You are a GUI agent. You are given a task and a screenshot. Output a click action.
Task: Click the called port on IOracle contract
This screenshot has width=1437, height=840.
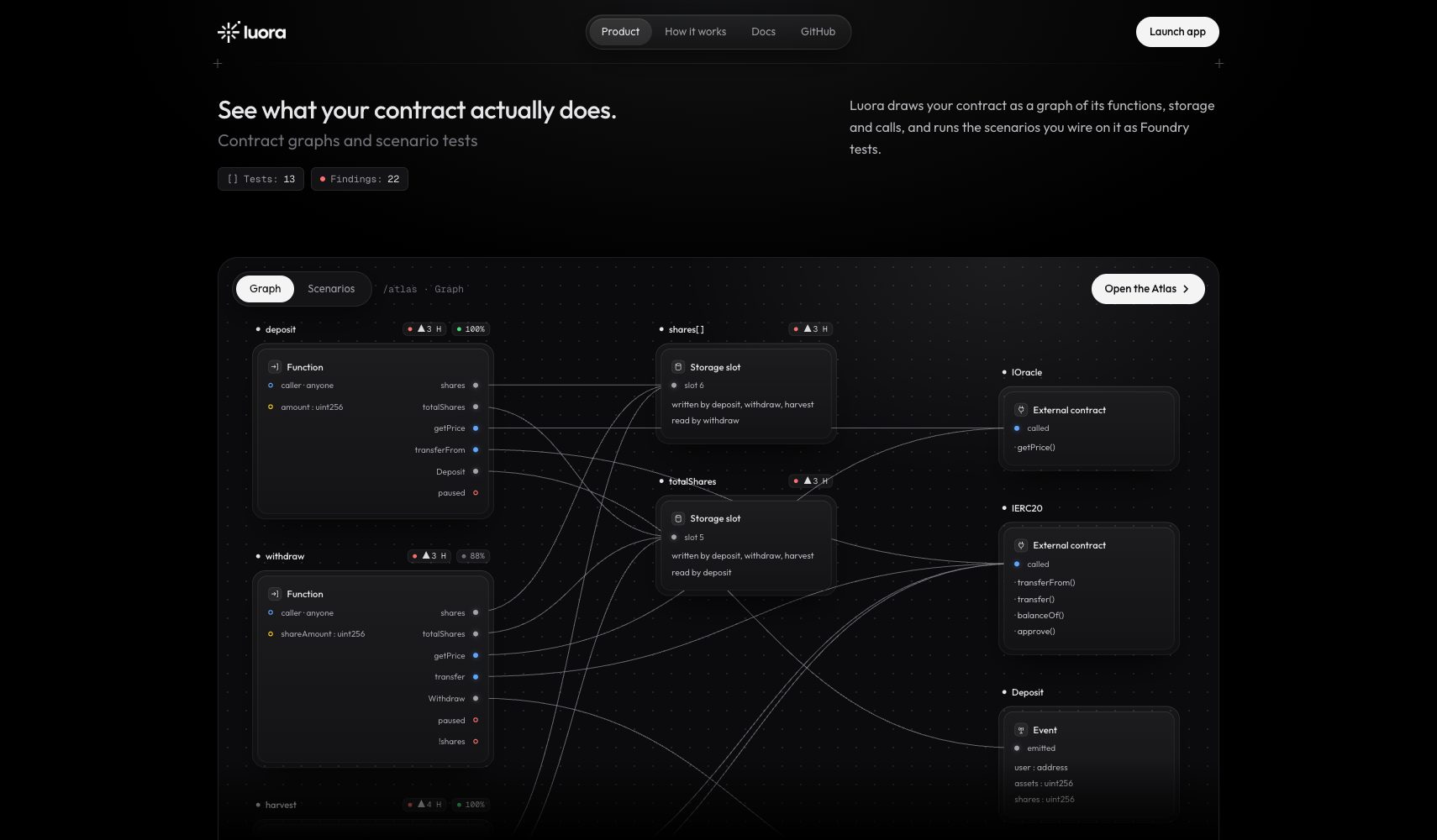[x=1017, y=428]
